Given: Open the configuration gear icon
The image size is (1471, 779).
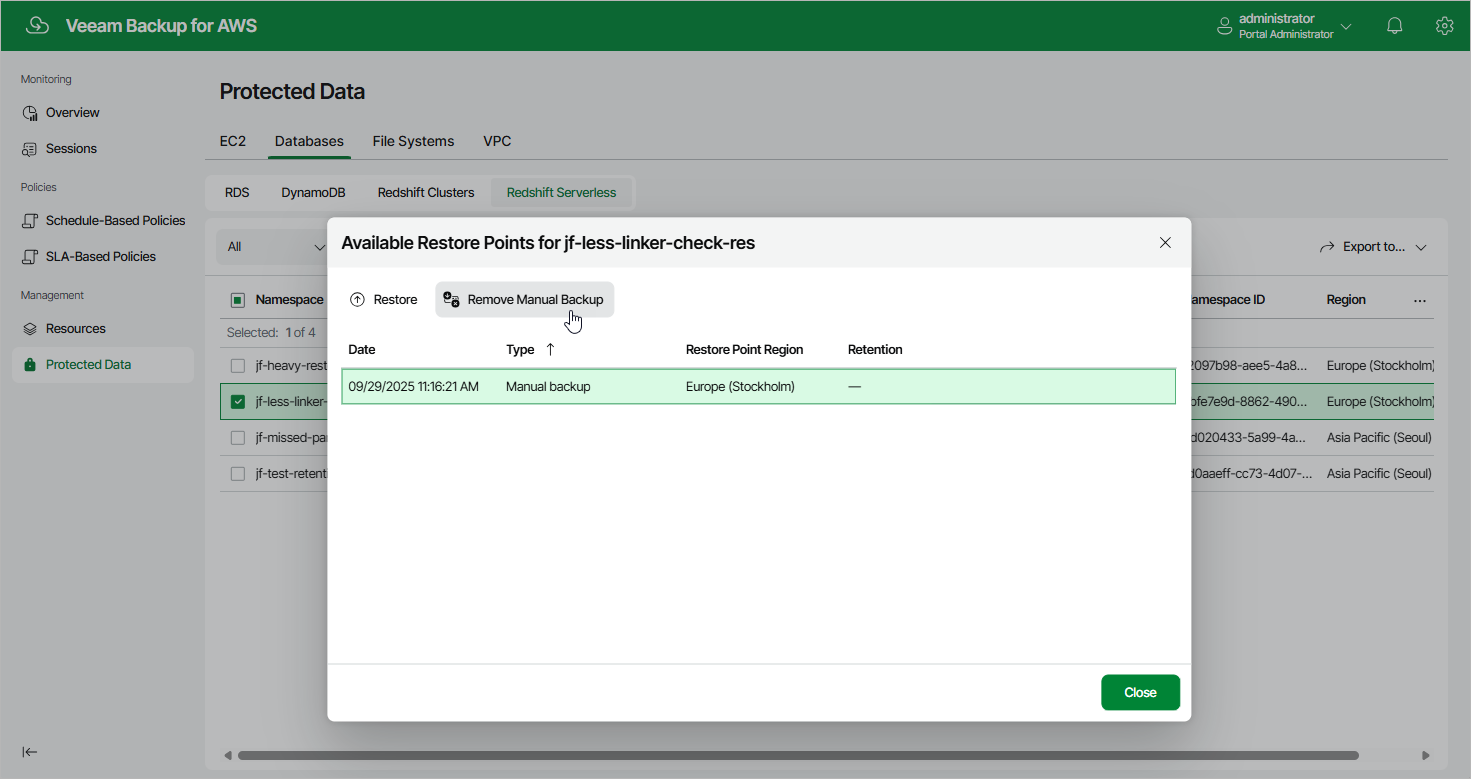Looking at the screenshot, I should (1444, 26).
